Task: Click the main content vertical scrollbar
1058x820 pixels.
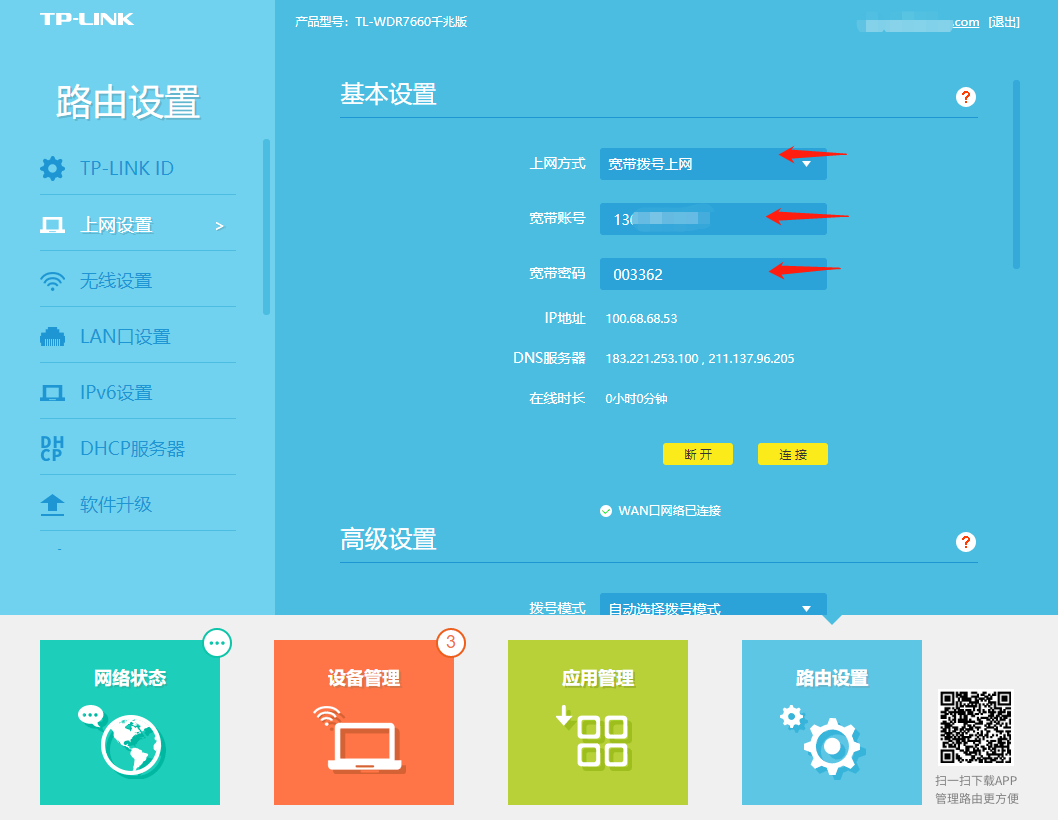Action: [1016, 175]
